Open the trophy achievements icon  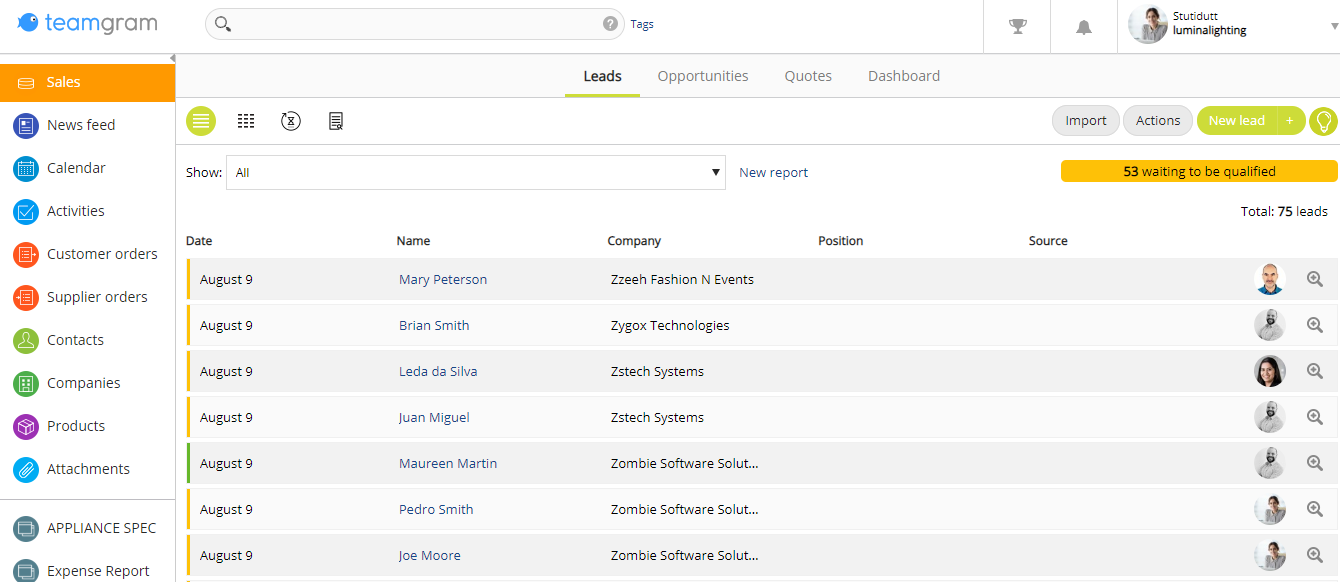pos(1018,27)
